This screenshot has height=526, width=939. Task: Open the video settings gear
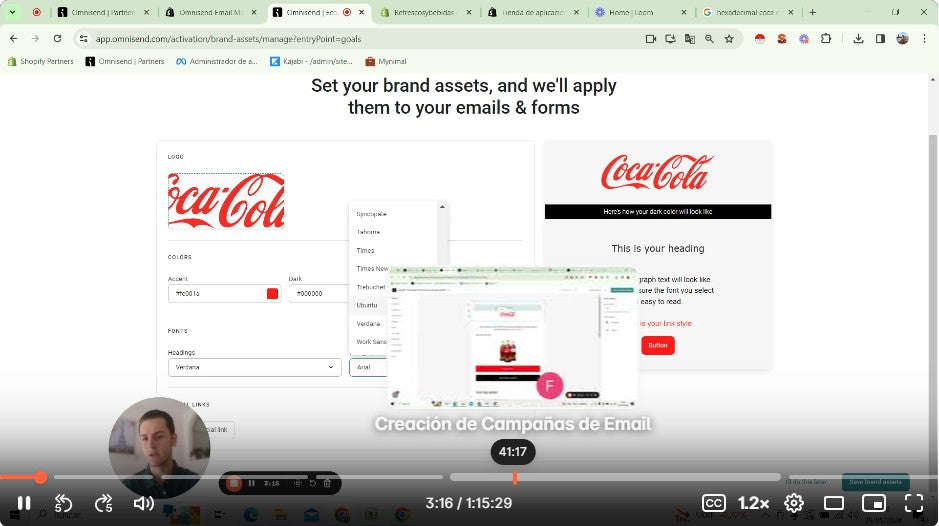coord(793,503)
